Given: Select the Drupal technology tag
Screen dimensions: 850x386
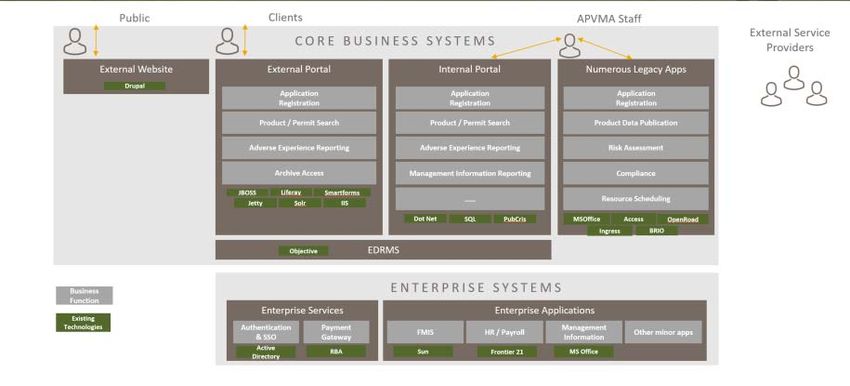Looking at the screenshot, I should 134,86.
